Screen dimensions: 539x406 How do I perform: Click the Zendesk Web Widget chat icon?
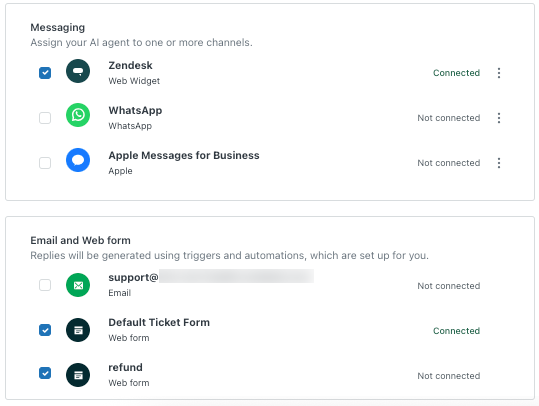click(78, 71)
